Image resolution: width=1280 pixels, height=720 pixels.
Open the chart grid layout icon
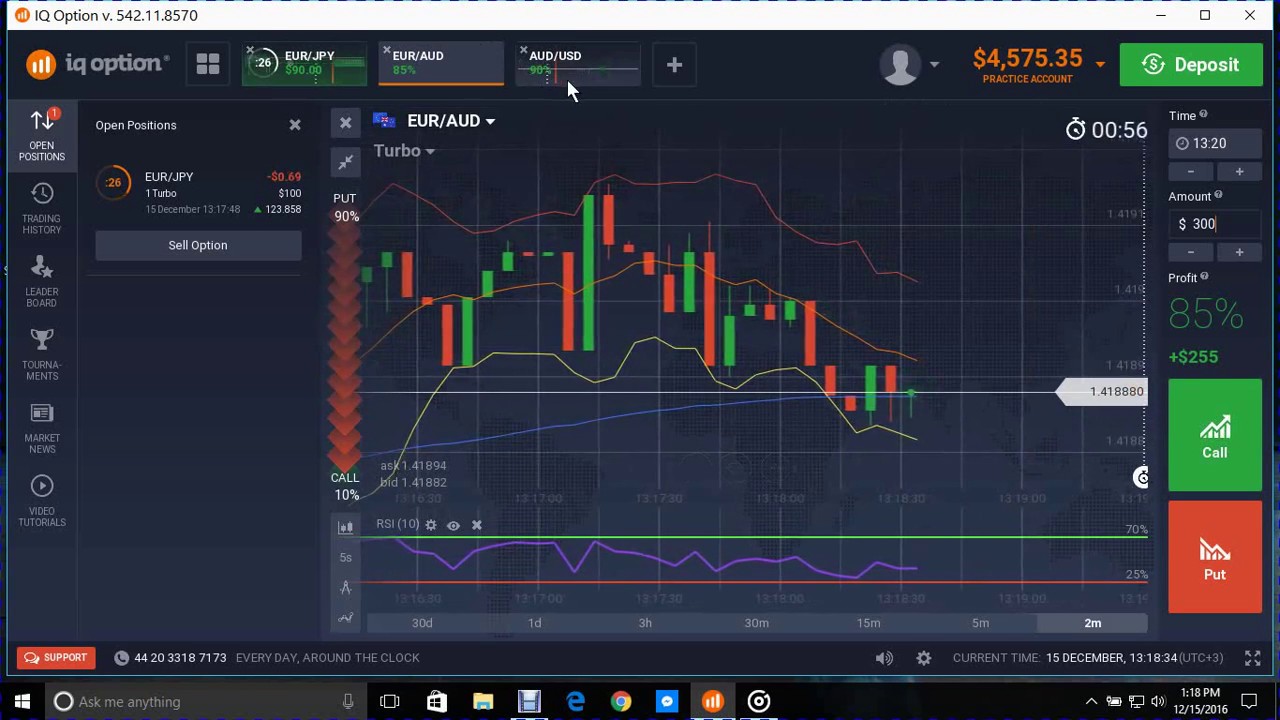(208, 65)
